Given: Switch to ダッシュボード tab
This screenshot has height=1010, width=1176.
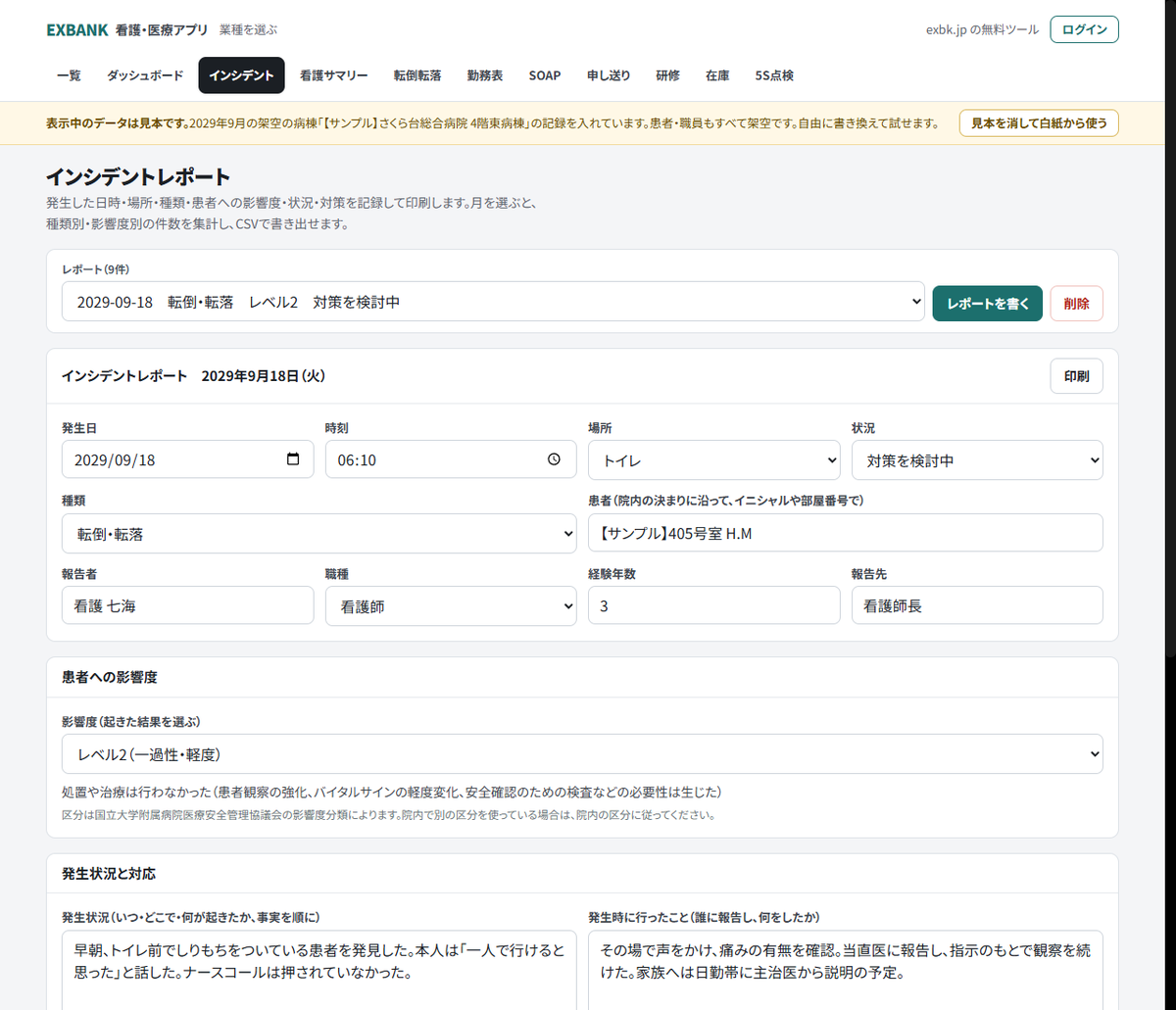Looking at the screenshot, I should [x=145, y=75].
